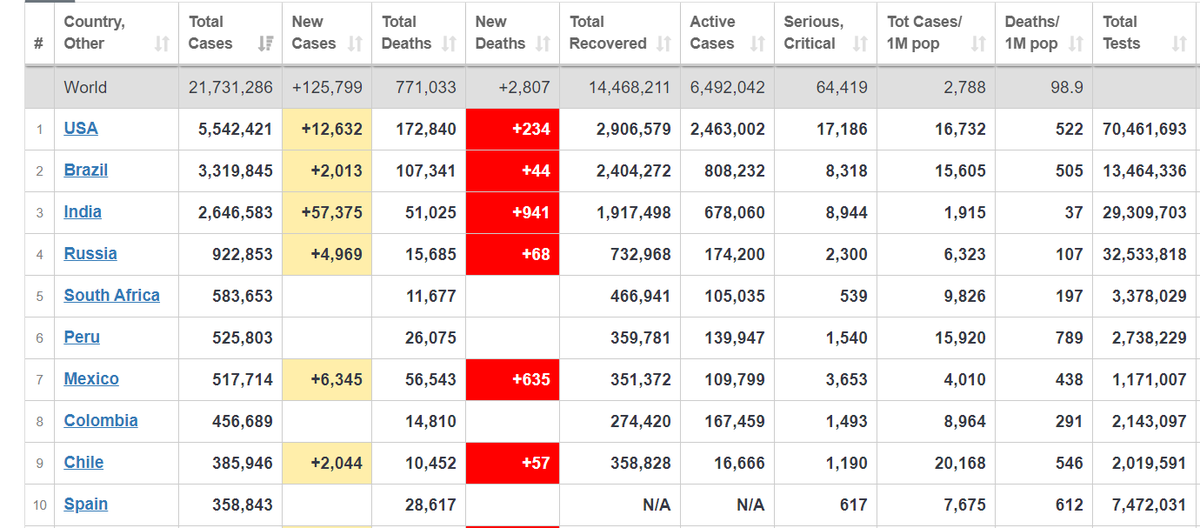The height and width of the screenshot is (528, 1200).
Task: Open the South Africa country link
Action: [112, 296]
